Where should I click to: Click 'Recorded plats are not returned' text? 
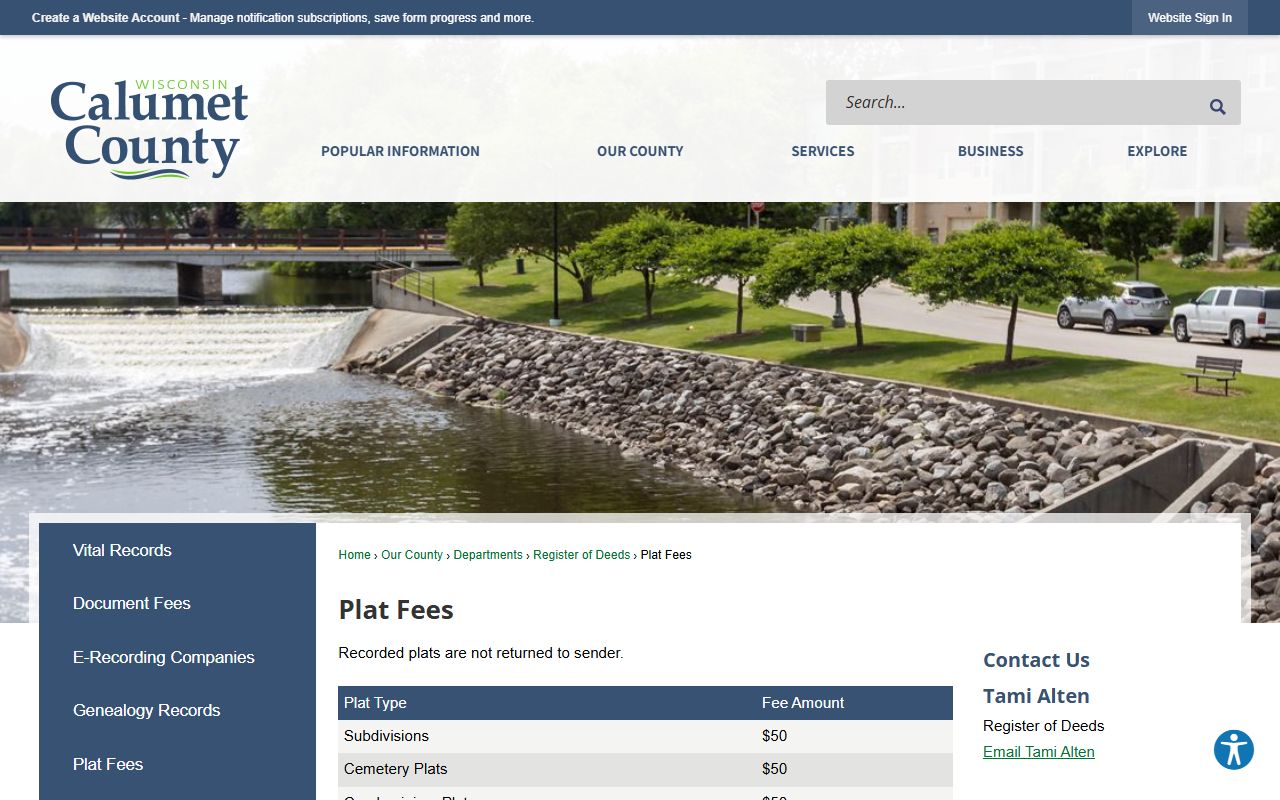(x=481, y=653)
